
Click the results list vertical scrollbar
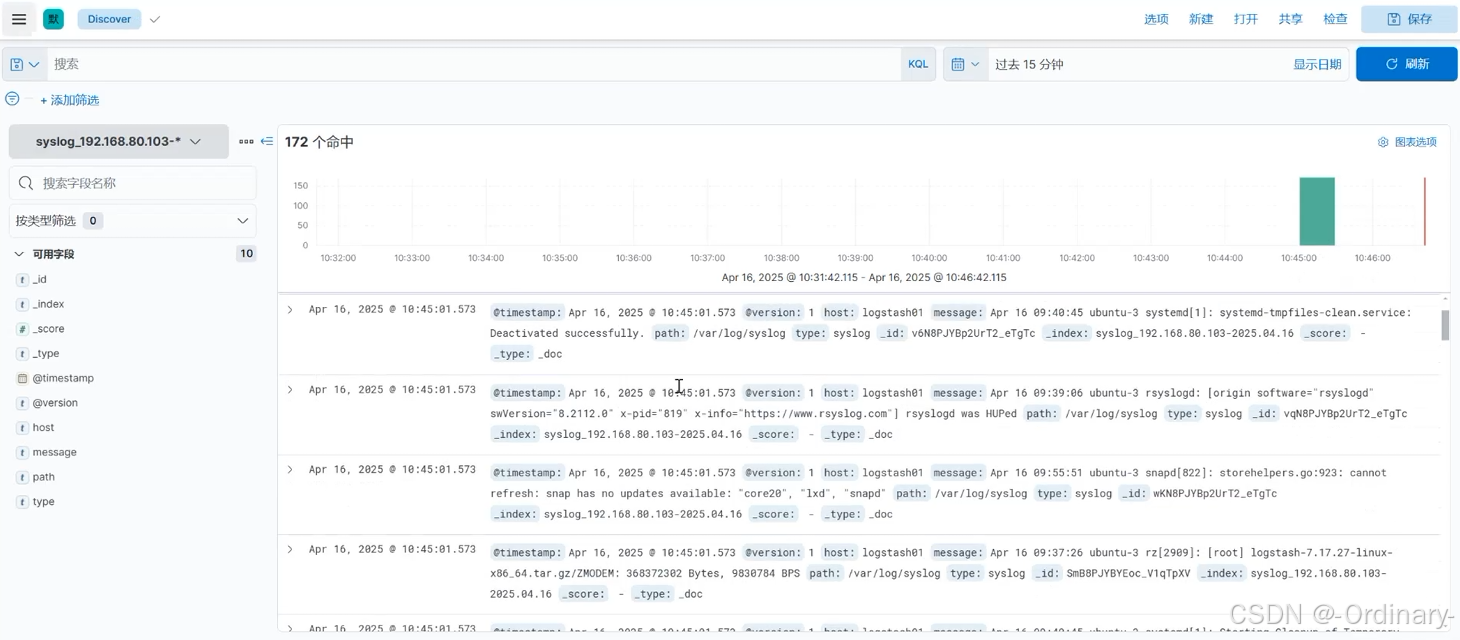(1445, 325)
